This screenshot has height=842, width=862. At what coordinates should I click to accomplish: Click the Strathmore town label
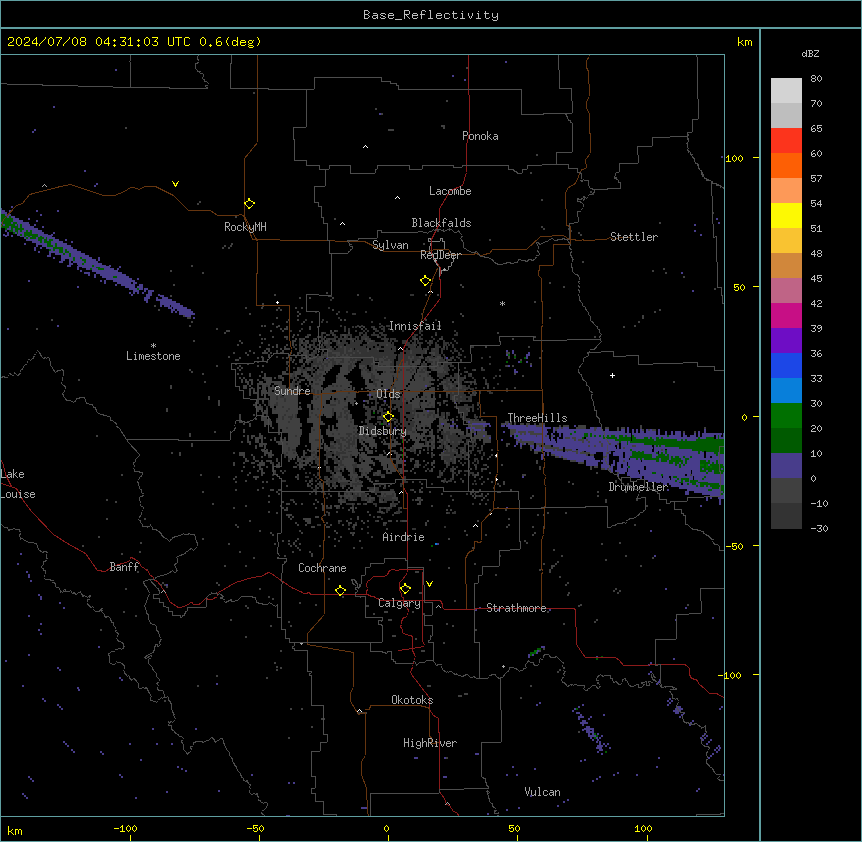516,608
